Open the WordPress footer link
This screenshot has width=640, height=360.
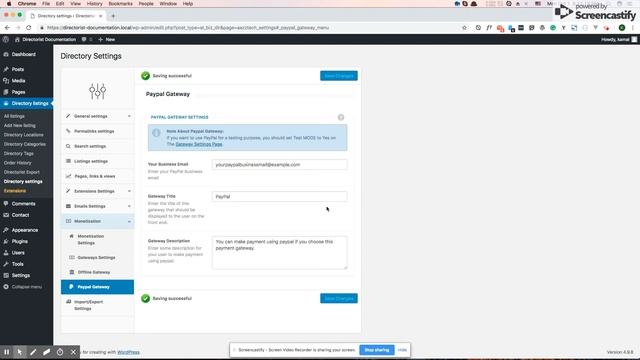pyautogui.click(x=129, y=352)
